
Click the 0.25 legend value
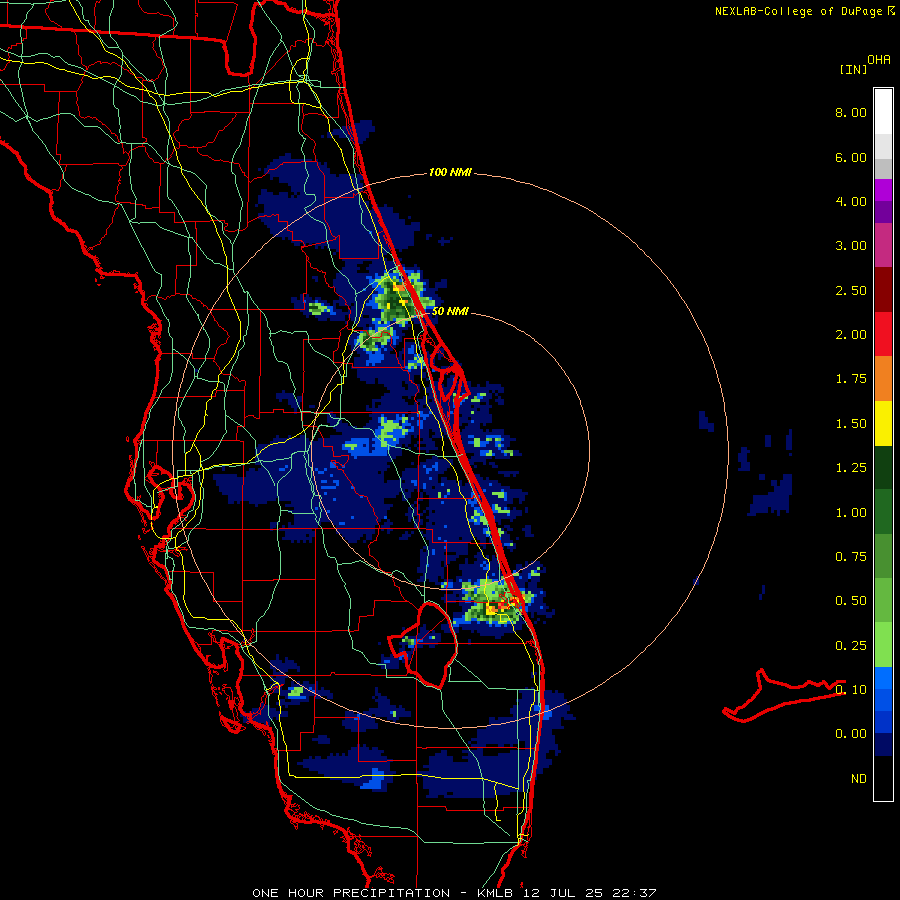point(851,646)
